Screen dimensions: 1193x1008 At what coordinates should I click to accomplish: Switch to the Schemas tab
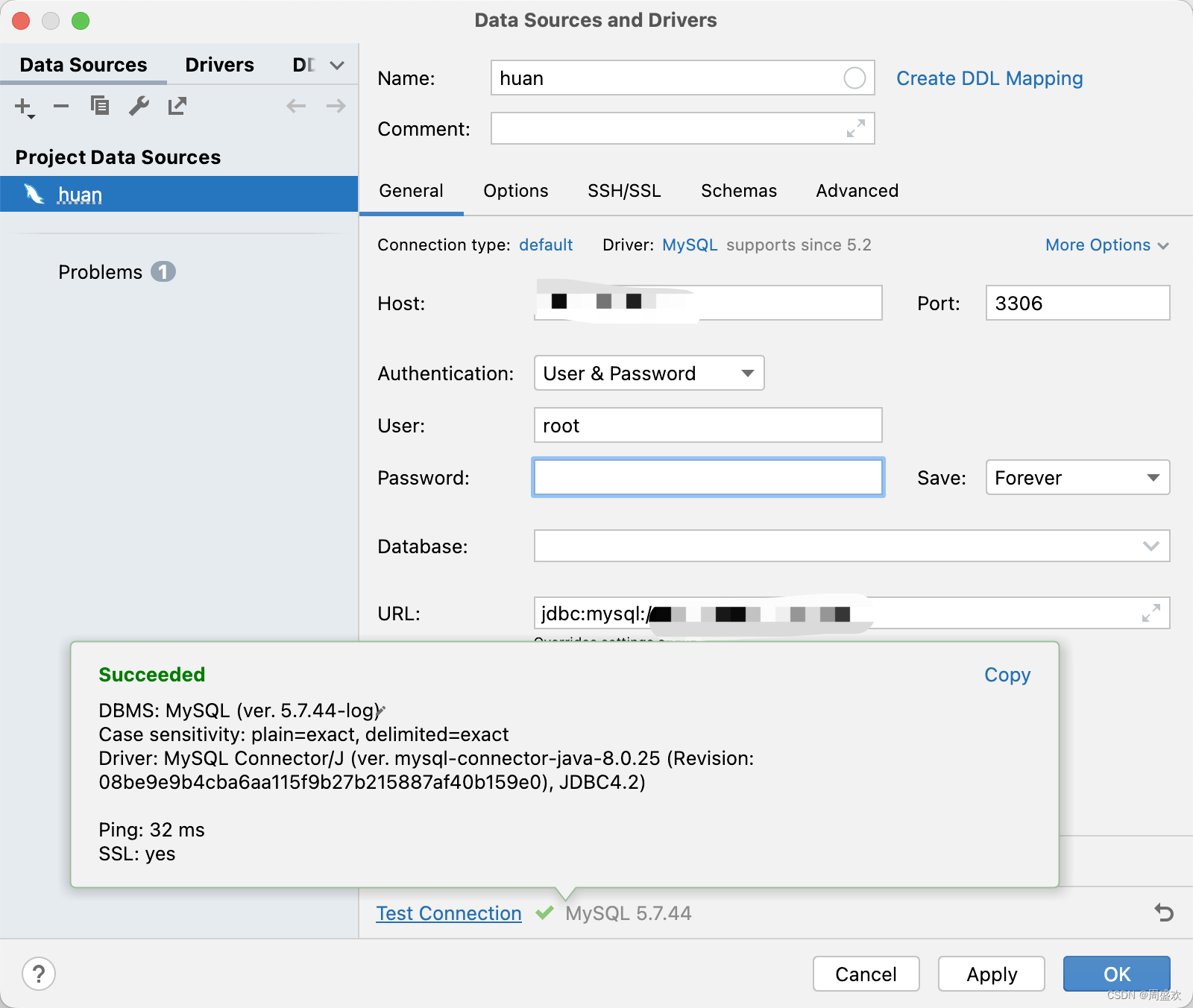(737, 191)
